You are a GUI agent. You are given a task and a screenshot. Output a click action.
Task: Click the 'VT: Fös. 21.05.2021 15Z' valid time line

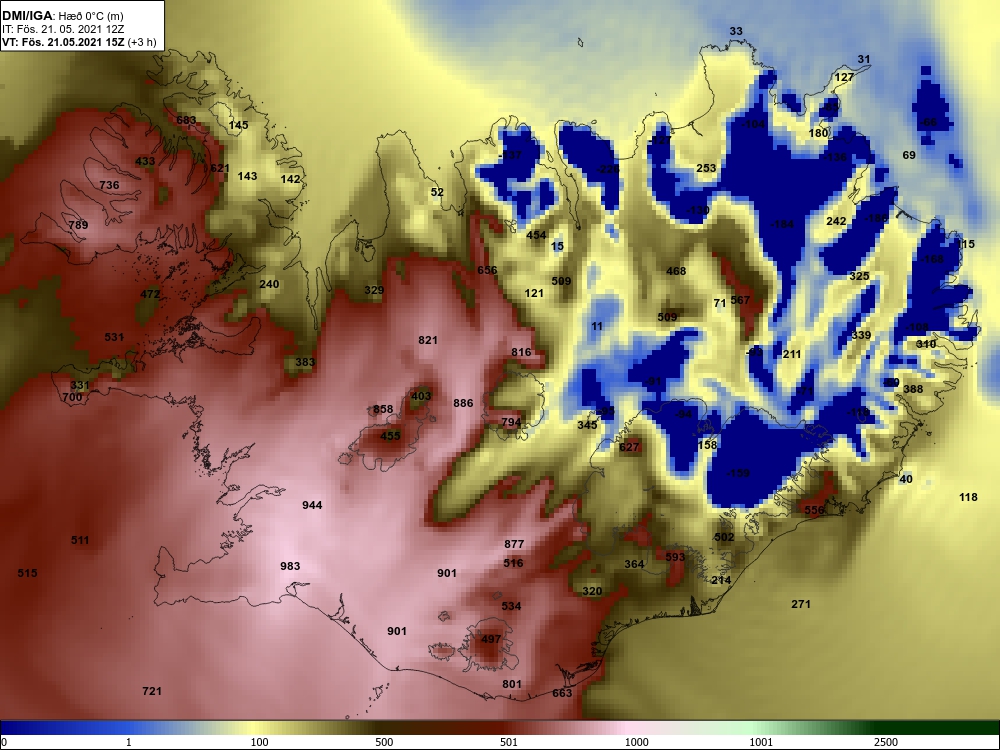64,42
